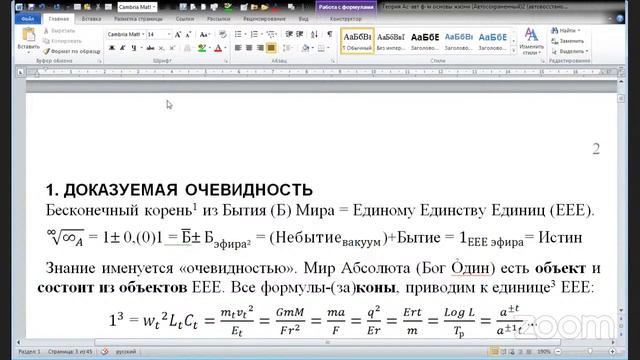Click the Format Painter (Формат по образцу) brush
640x360 pixels.
tap(47, 51)
